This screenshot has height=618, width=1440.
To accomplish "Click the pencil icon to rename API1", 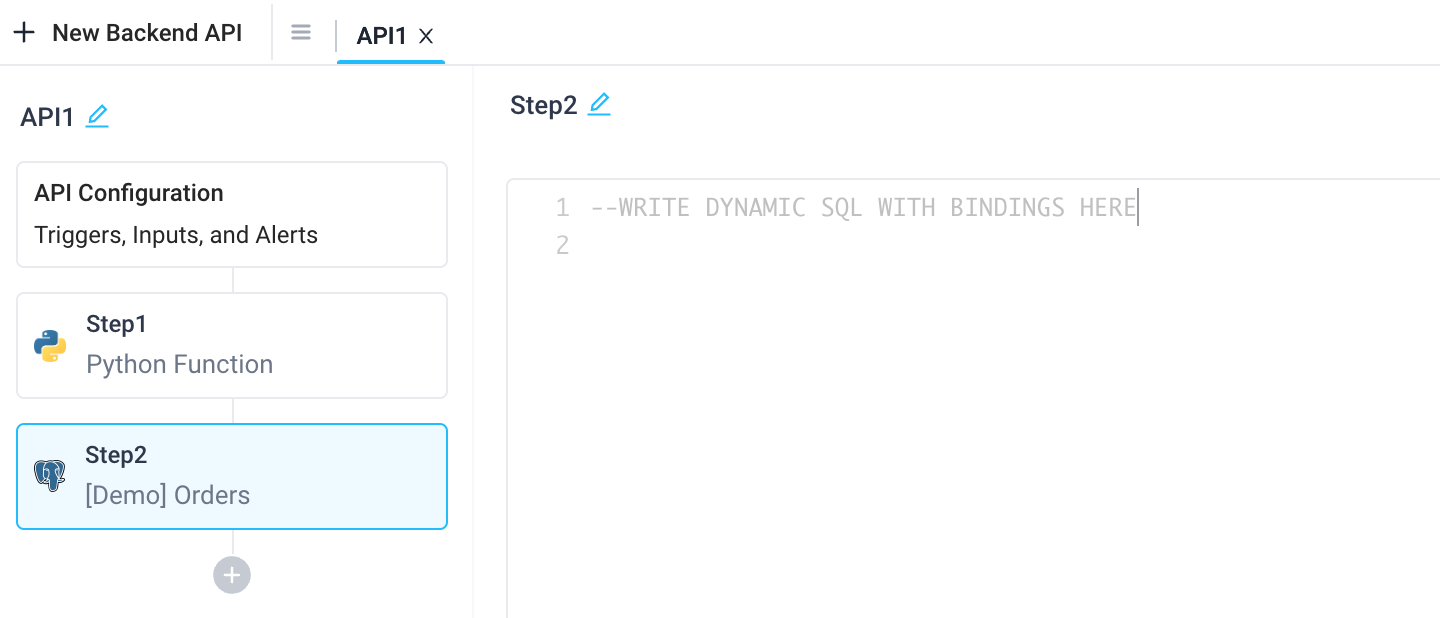I will [97, 116].
